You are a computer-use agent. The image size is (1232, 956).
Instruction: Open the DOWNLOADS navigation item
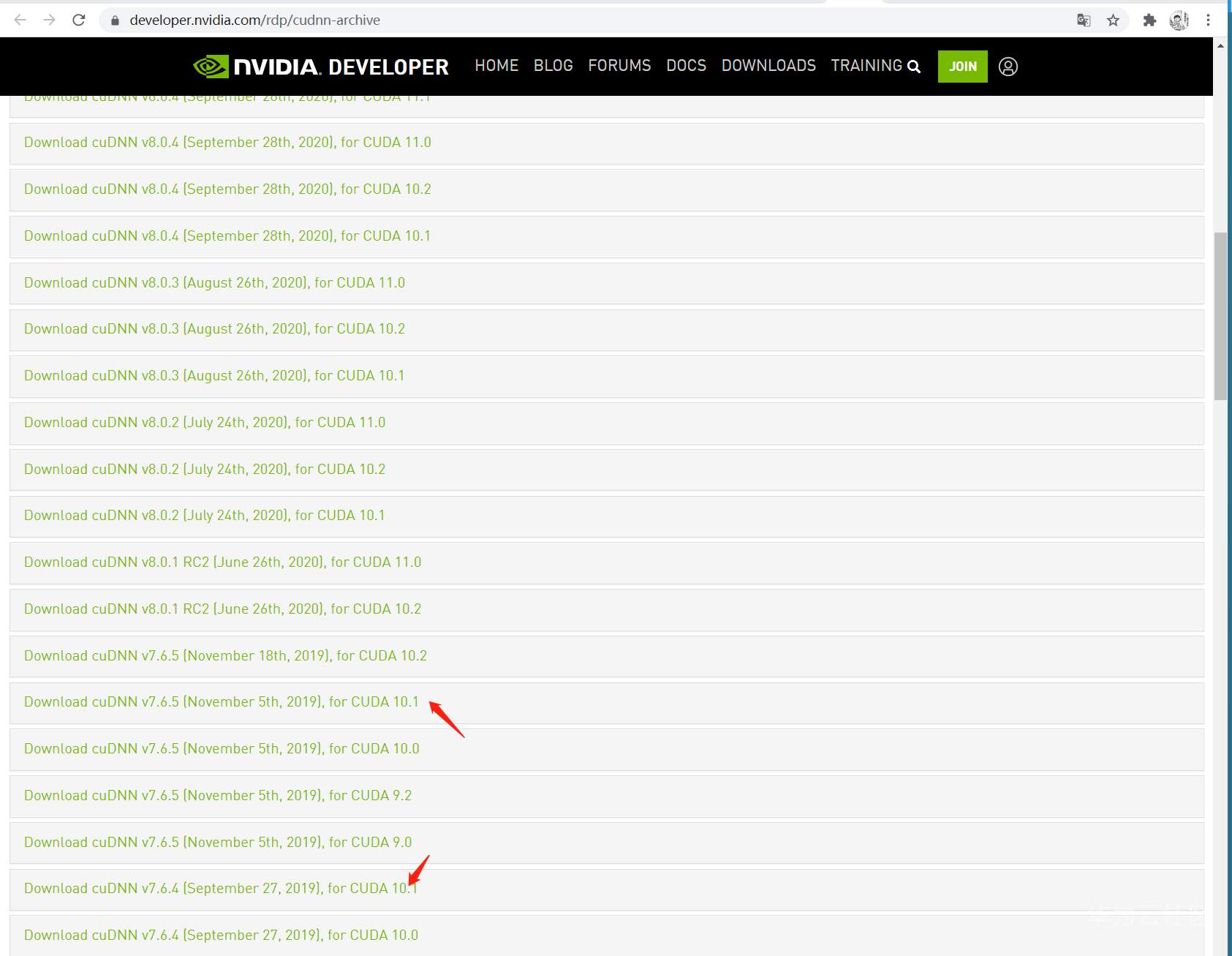(768, 66)
